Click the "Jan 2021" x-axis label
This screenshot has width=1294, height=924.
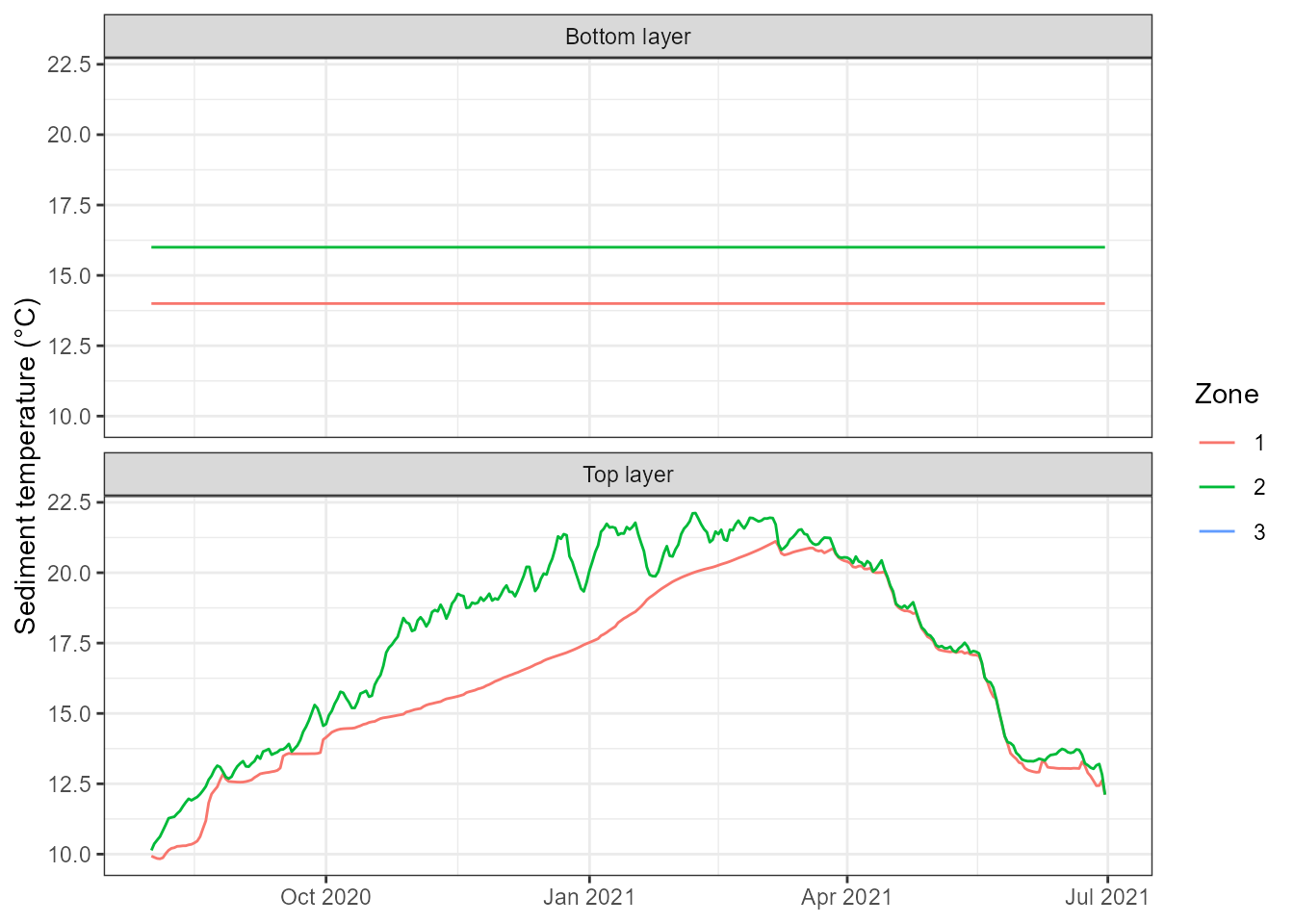tap(589, 897)
